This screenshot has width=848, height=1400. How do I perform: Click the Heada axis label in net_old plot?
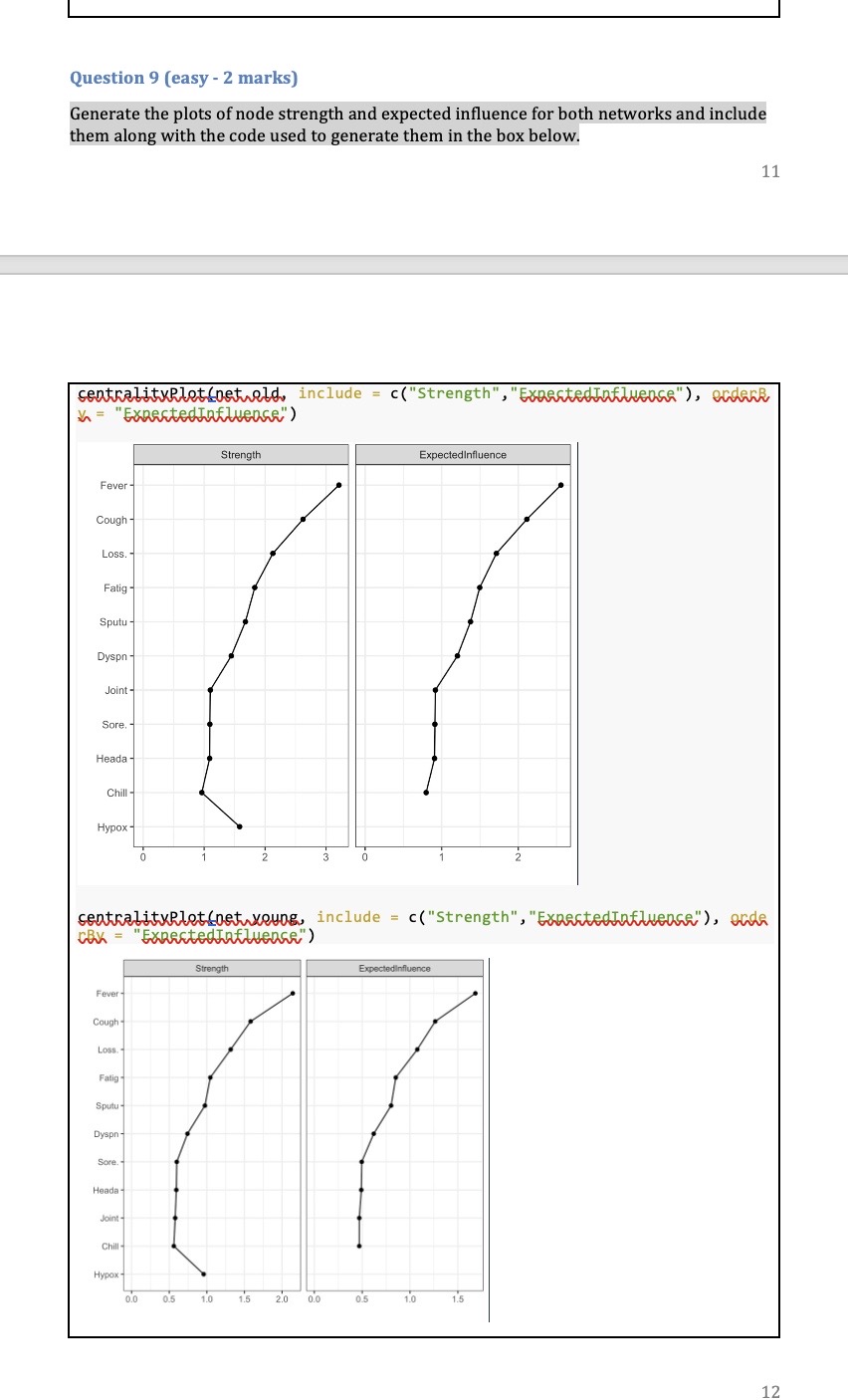click(111, 759)
